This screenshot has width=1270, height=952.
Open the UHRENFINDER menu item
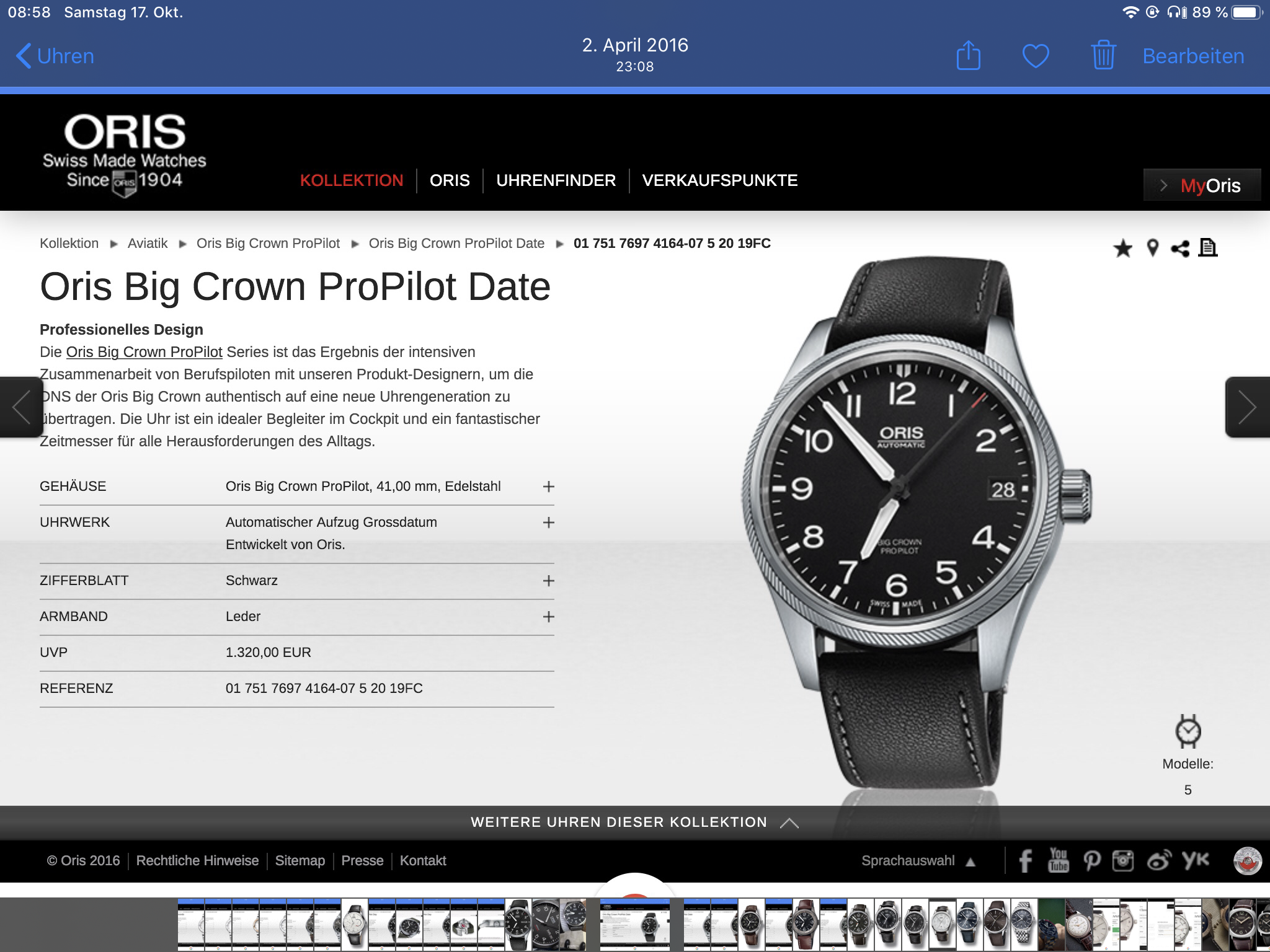[556, 180]
